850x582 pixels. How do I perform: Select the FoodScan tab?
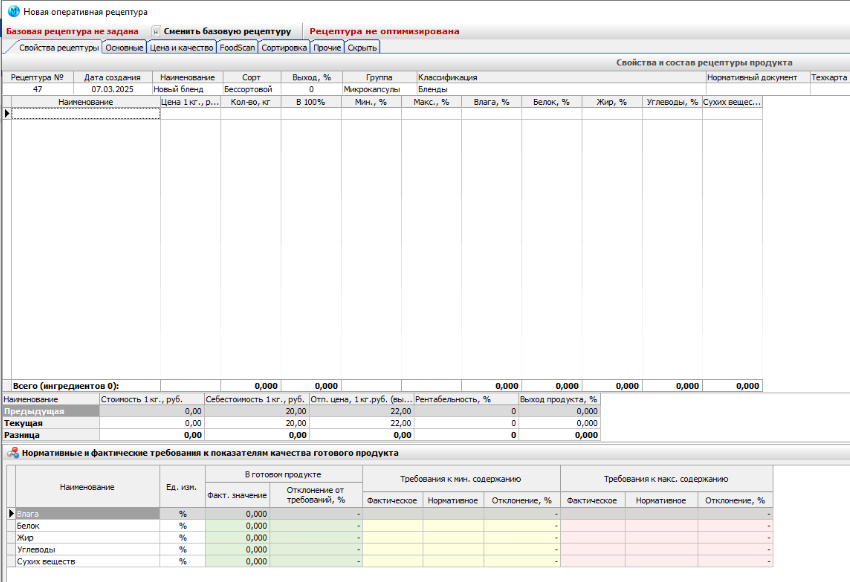[x=237, y=47]
